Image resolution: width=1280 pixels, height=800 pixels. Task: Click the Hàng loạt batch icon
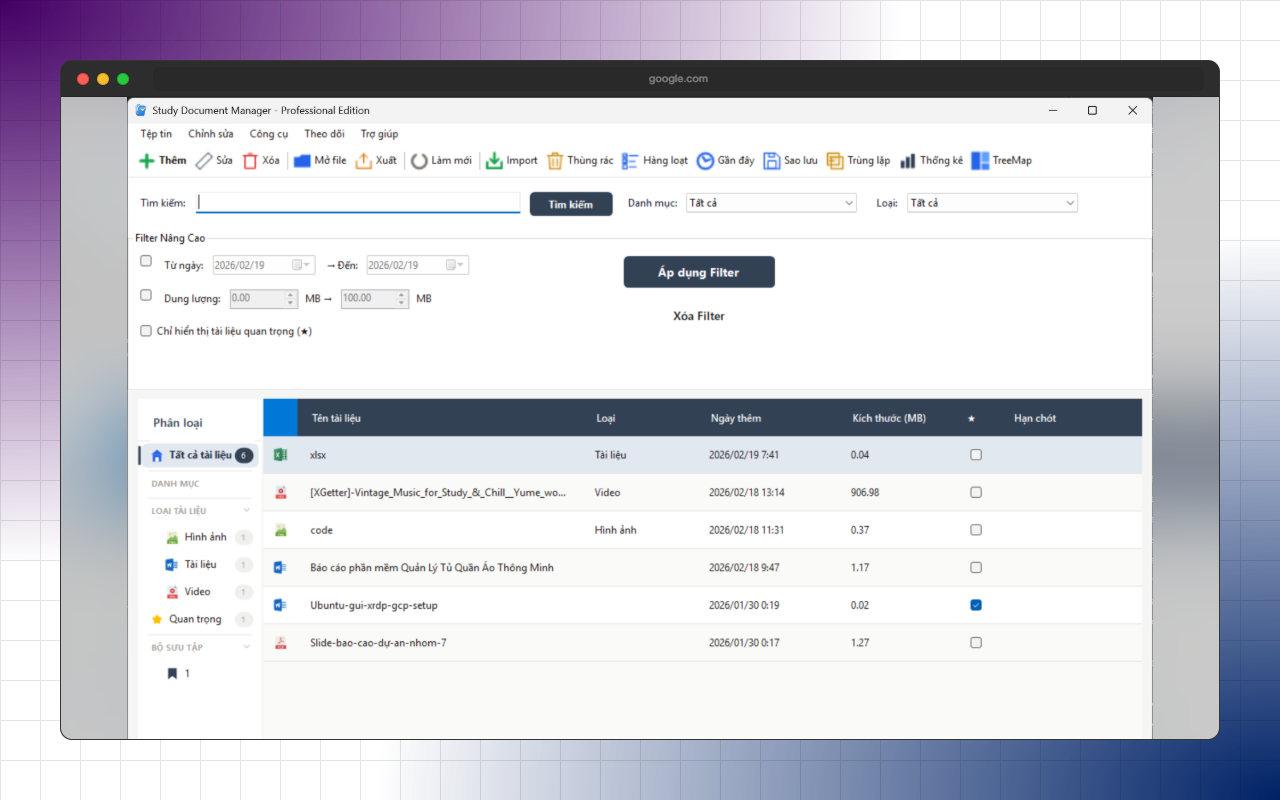click(630, 161)
